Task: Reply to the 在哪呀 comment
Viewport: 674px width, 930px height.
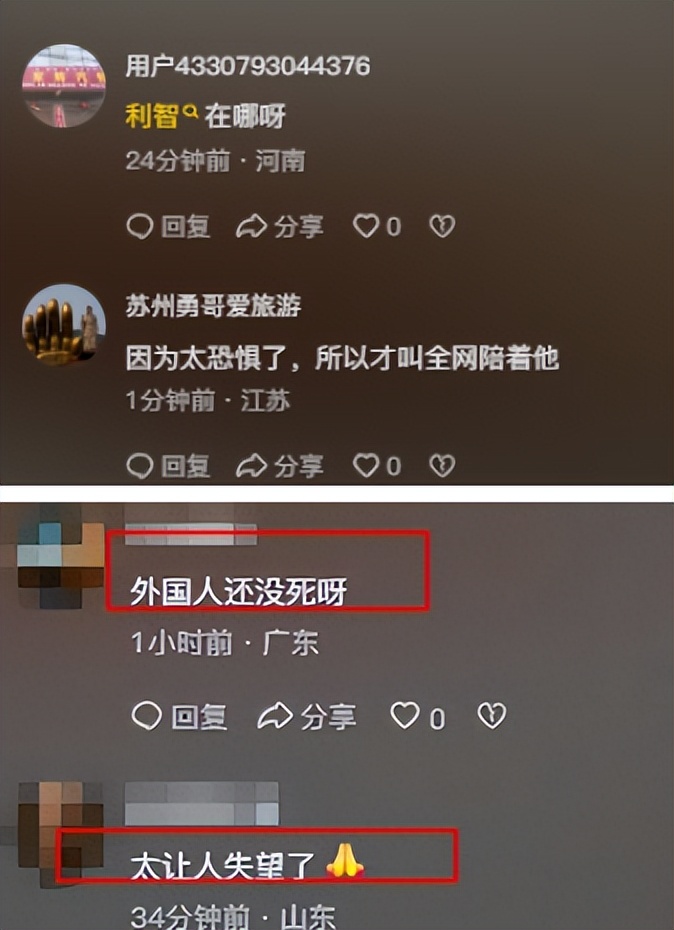Action: click(x=168, y=227)
